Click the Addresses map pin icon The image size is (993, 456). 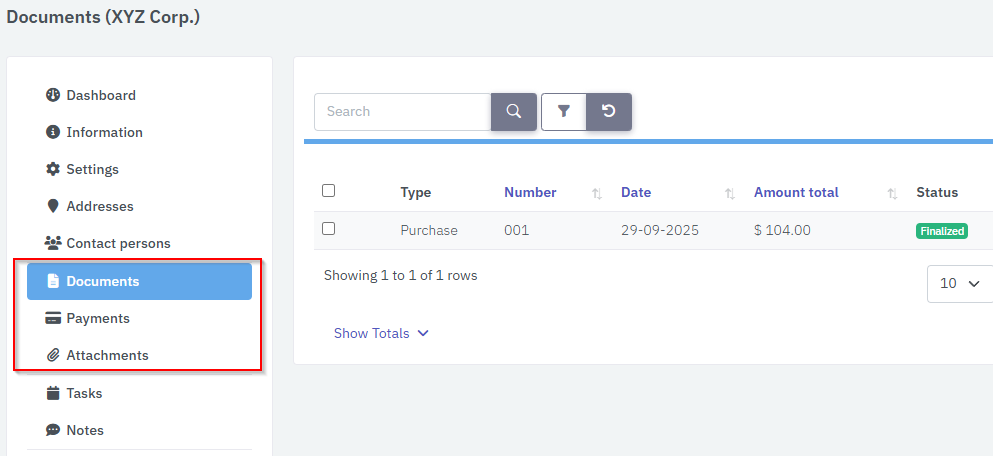pyautogui.click(x=53, y=206)
